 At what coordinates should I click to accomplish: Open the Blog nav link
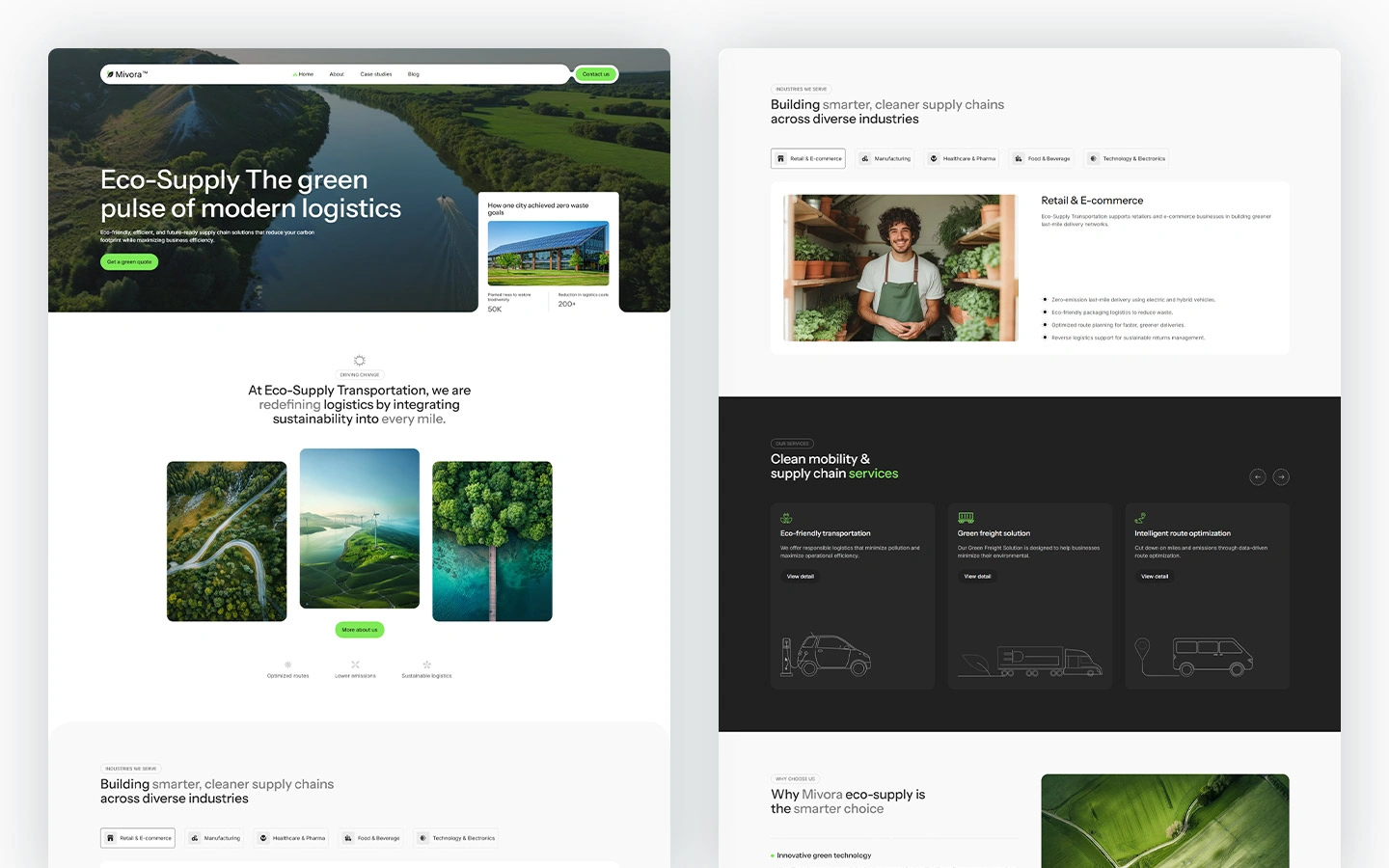[x=414, y=74]
